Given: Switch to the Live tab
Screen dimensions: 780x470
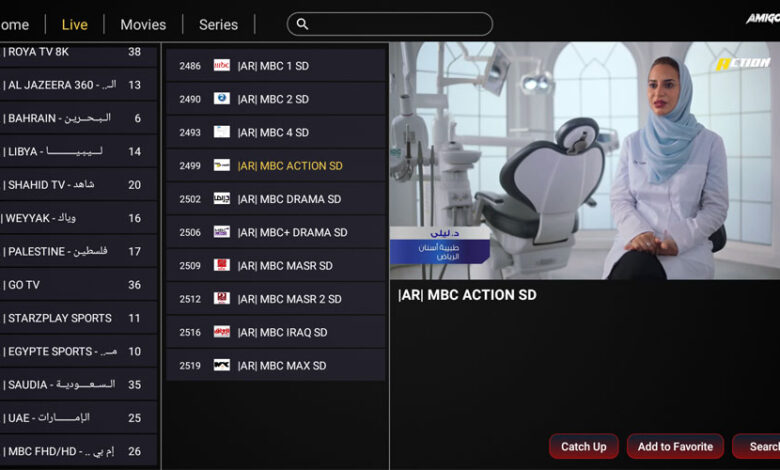Looking at the screenshot, I should click(x=75, y=24).
